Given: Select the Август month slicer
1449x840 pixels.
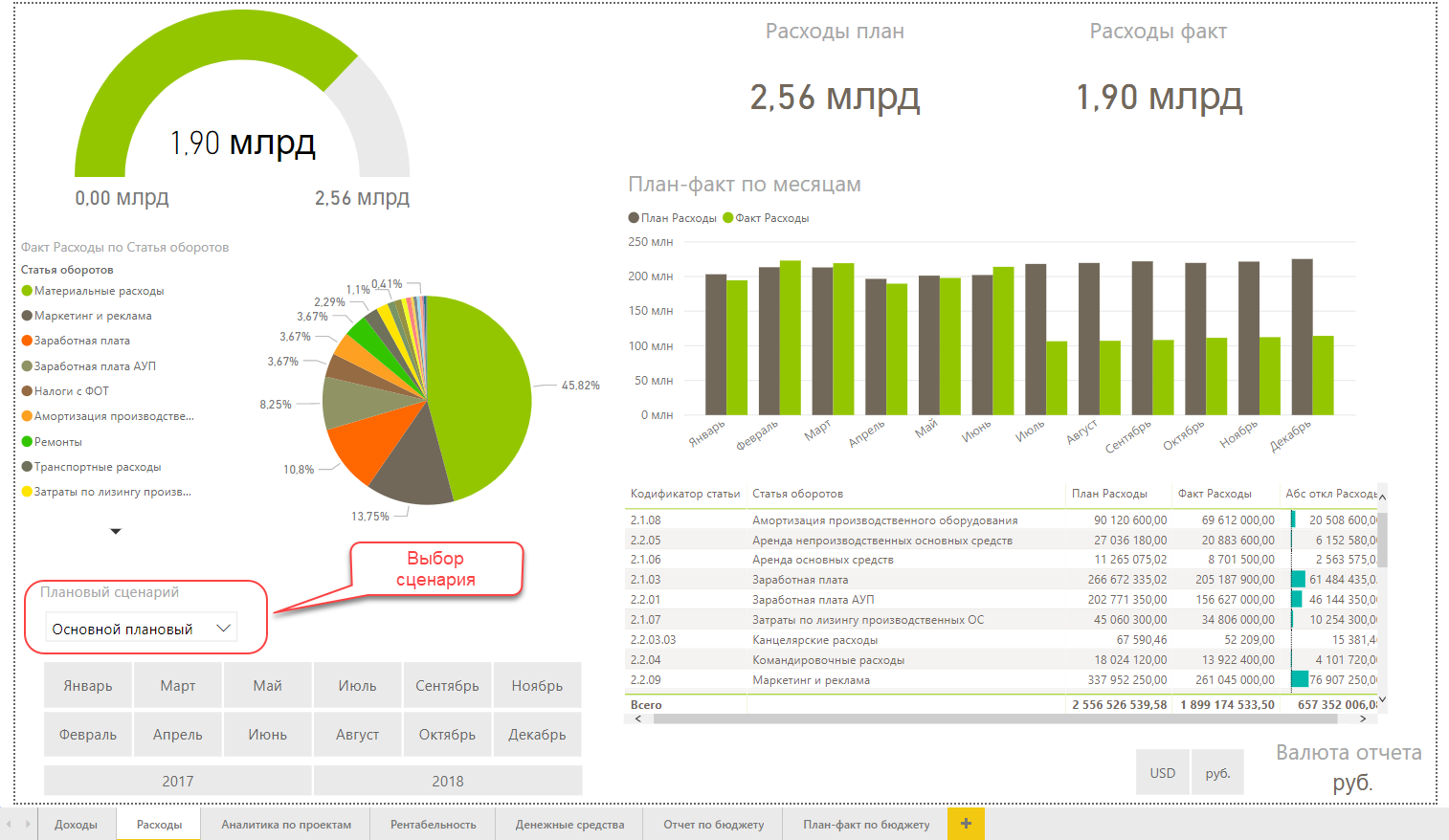Looking at the screenshot, I should click(x=358, y=735).
